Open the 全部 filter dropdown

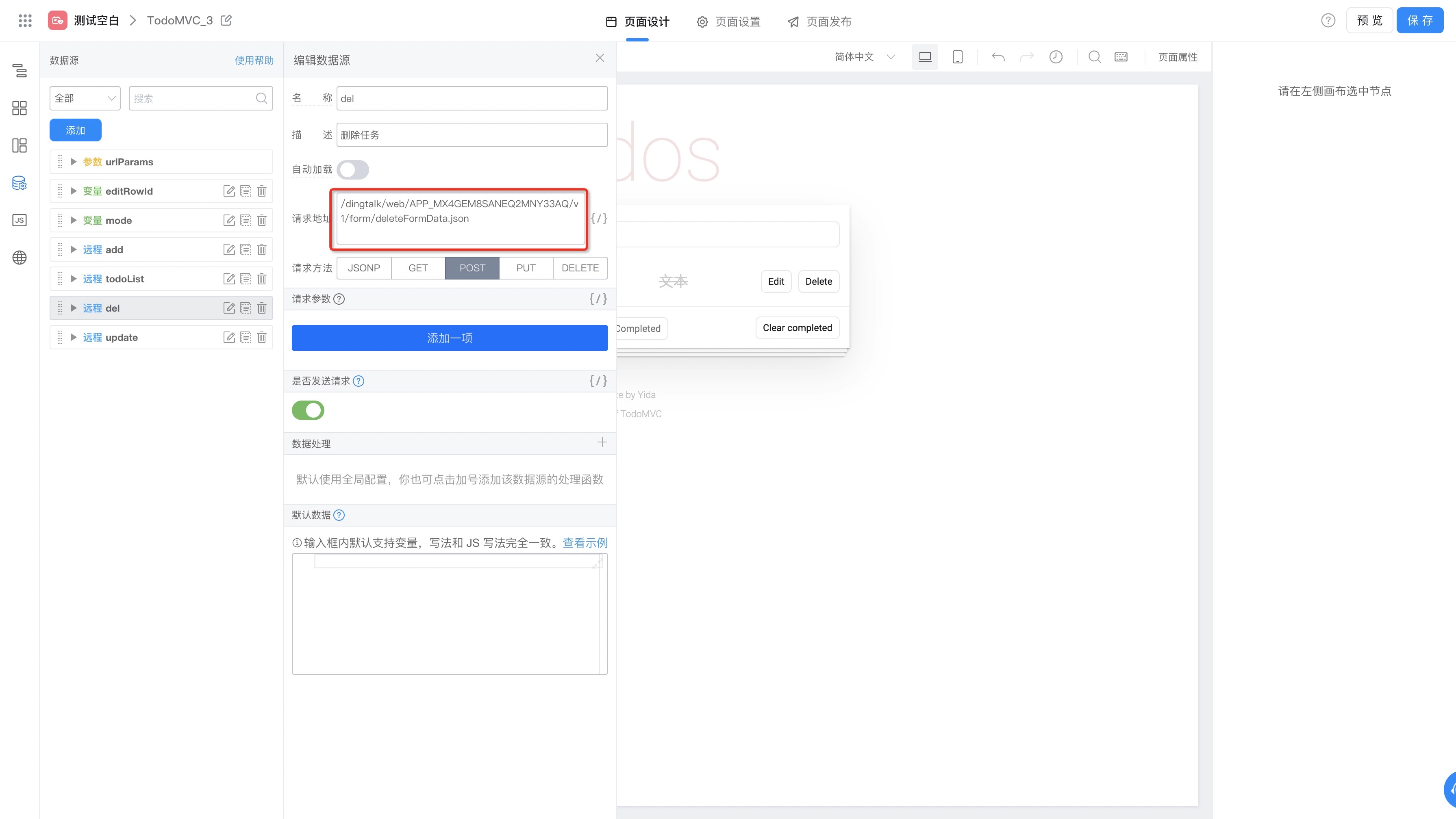pyautogui.click(x=85, y=98)
